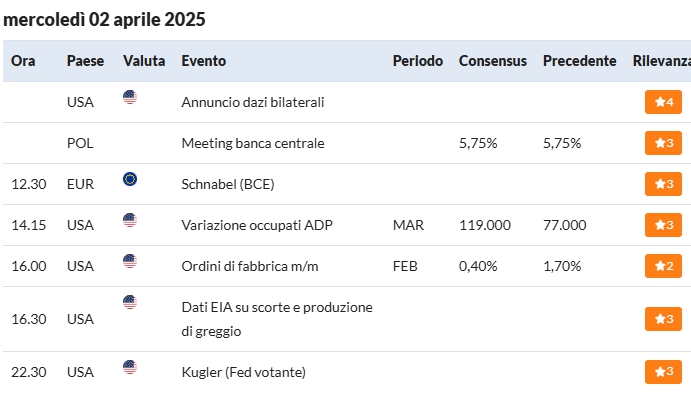Click the 4-star relevance badge
The image size is (691, 408).
(663, 102)
